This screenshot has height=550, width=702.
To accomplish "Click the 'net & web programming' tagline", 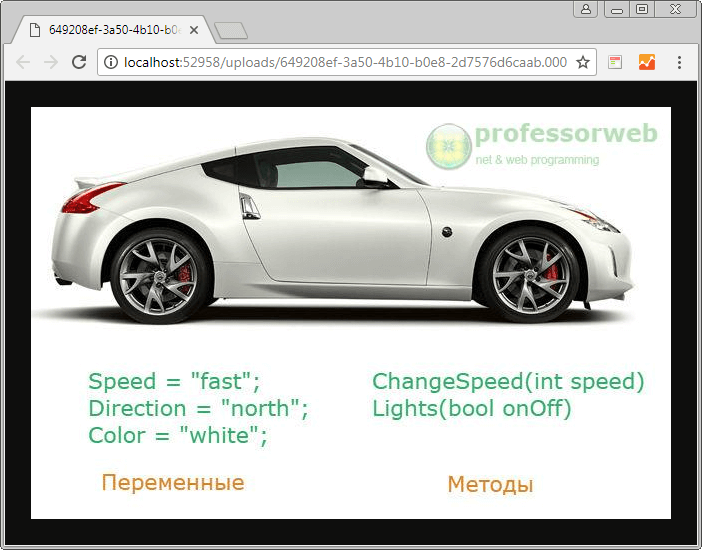I will pos(537,160).
